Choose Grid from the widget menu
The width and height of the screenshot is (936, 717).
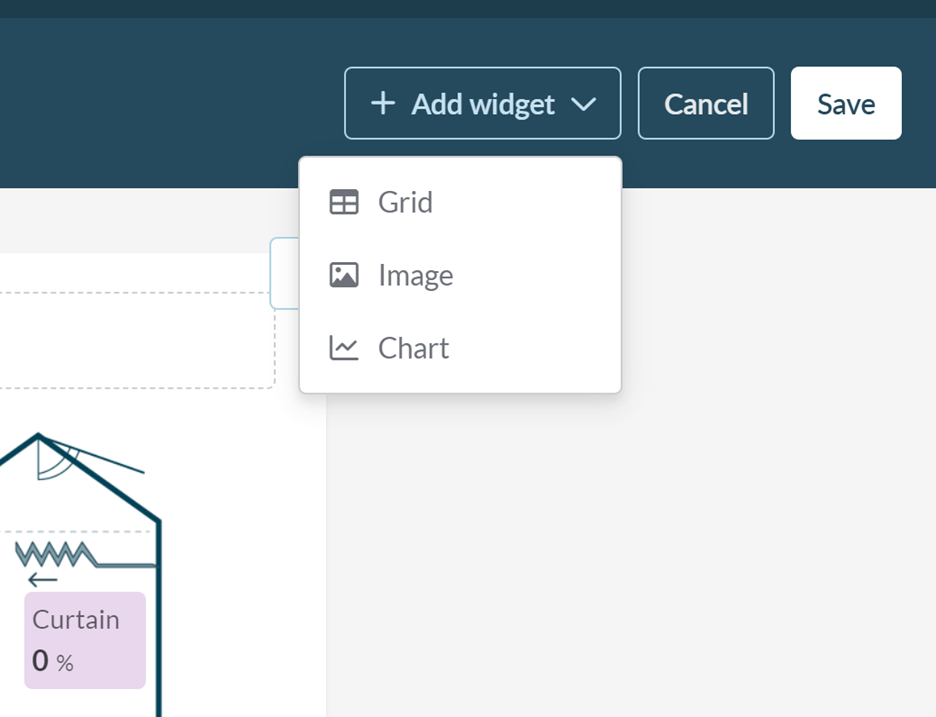(x=405, y=203)
